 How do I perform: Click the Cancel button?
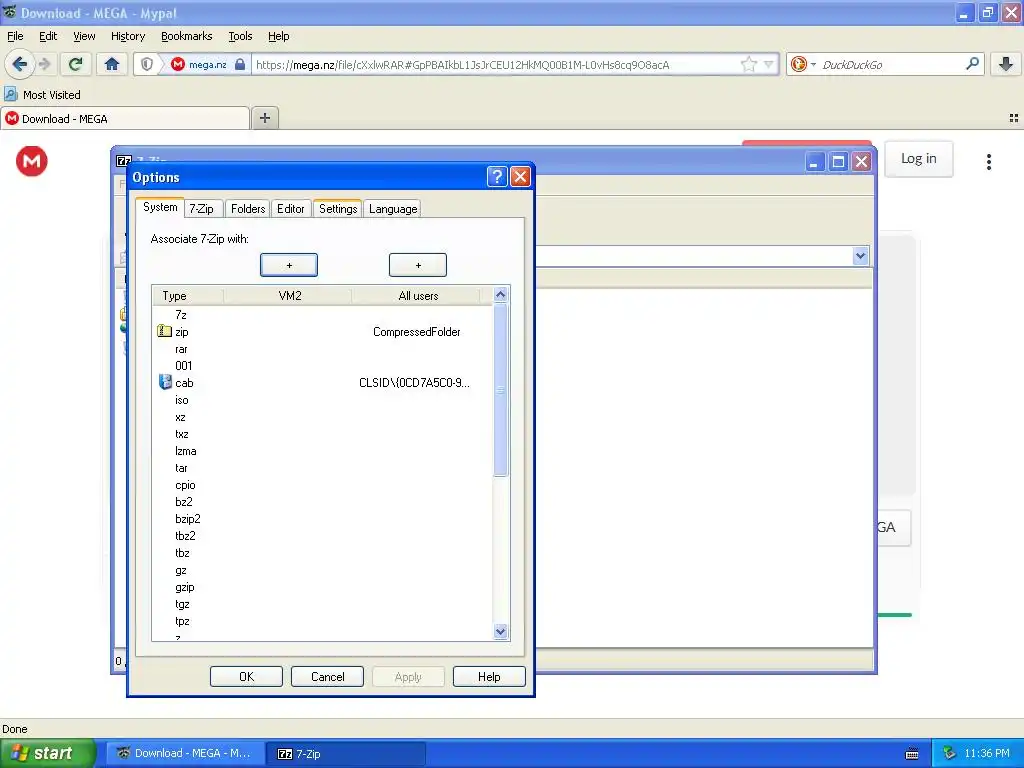[x=327, y=677]
